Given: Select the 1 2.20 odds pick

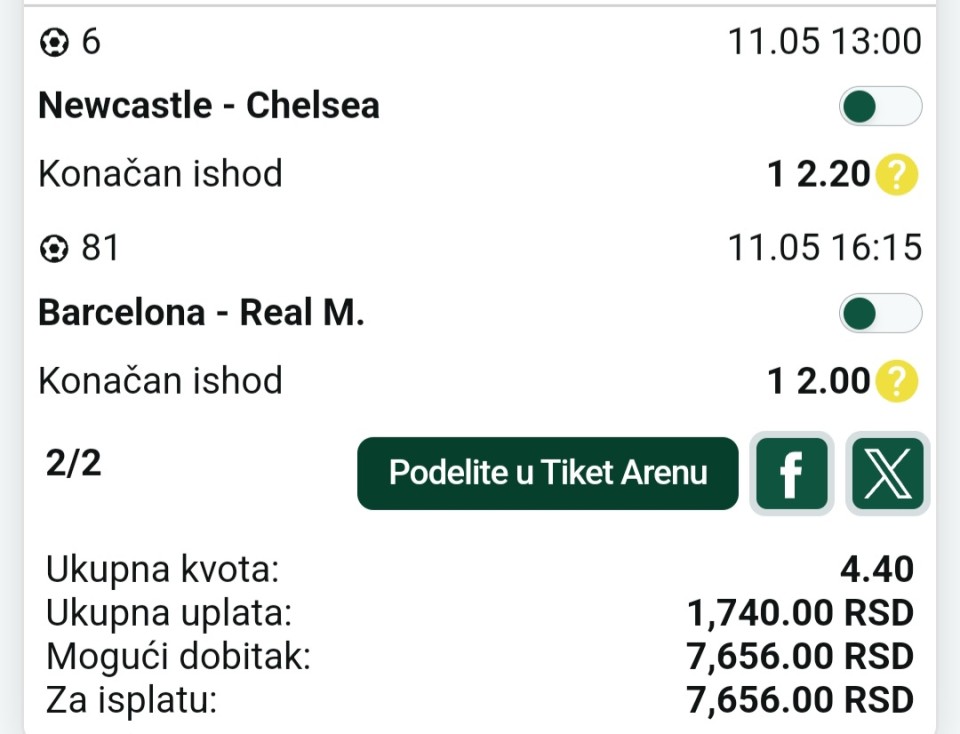Looking at the screenshot, I should [819, 174].
